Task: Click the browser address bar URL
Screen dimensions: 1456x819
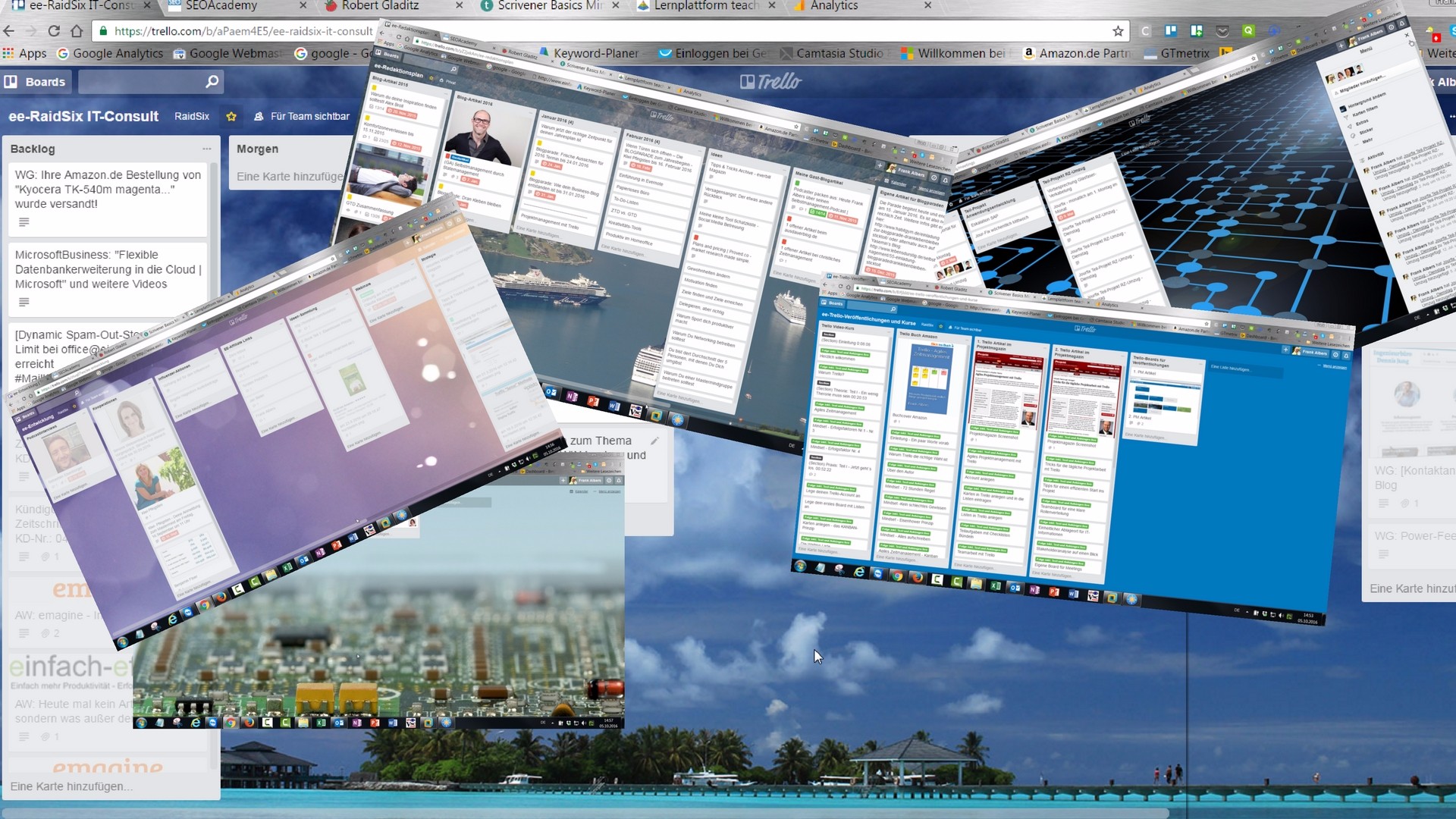Action: (x=243, y=31)
